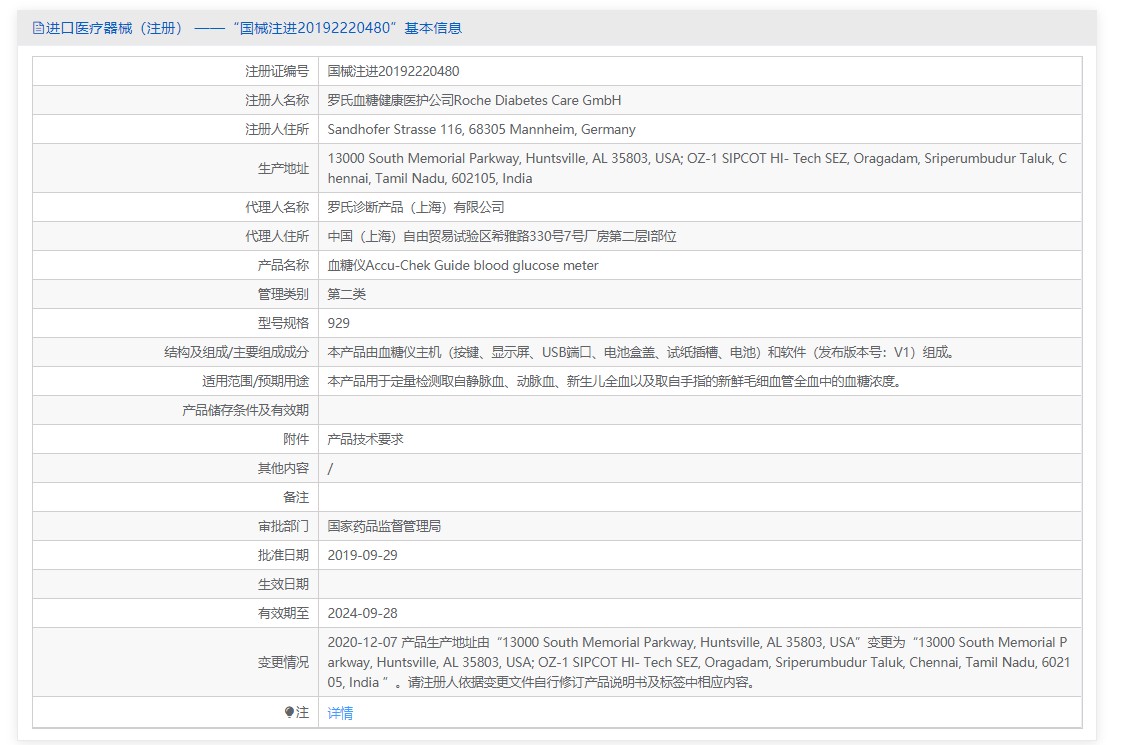Click the 管理类别 row label

pyautogui.click(x=283, y=294)
